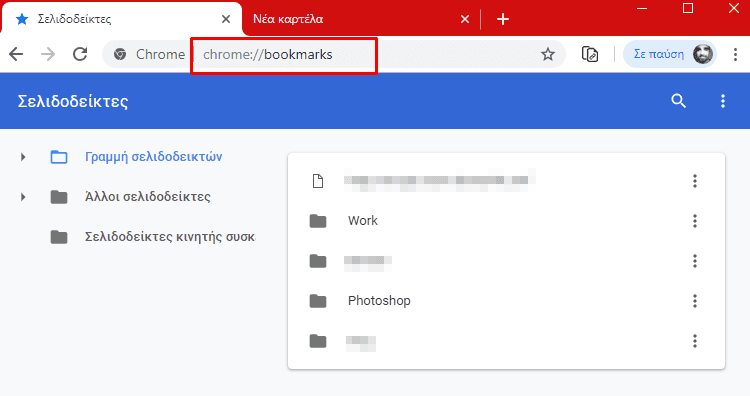Select Άλλοι σελιδοδείκτες in the sidebar

click(147, 197)
